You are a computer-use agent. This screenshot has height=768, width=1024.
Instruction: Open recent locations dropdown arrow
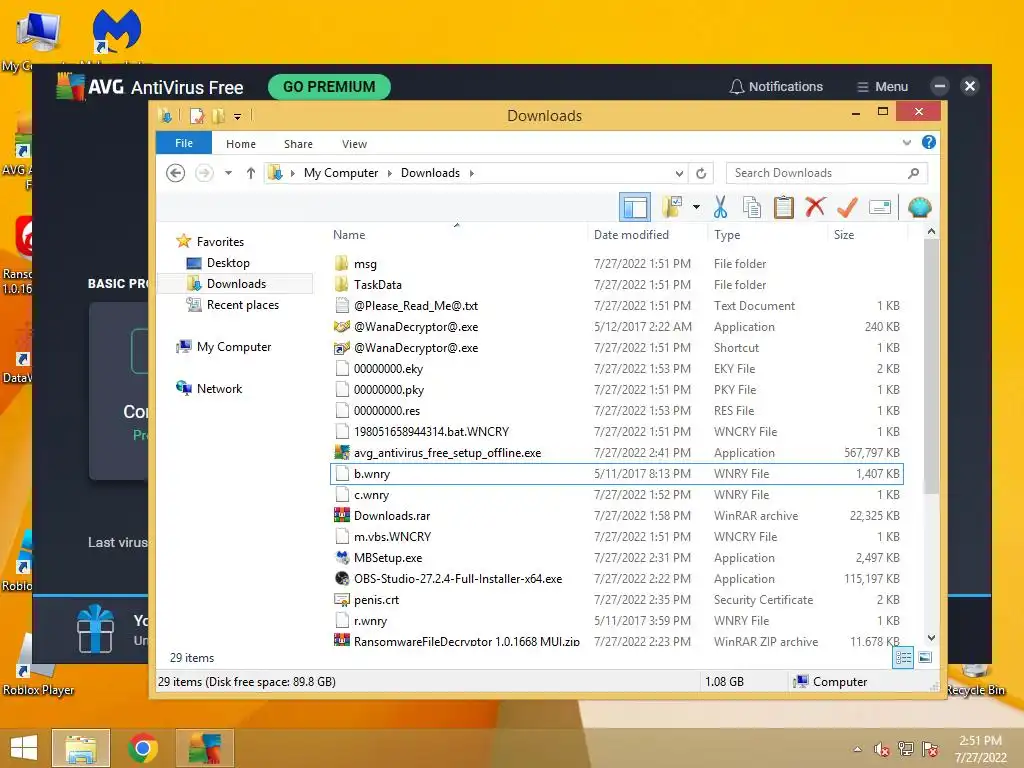point(228,173)
